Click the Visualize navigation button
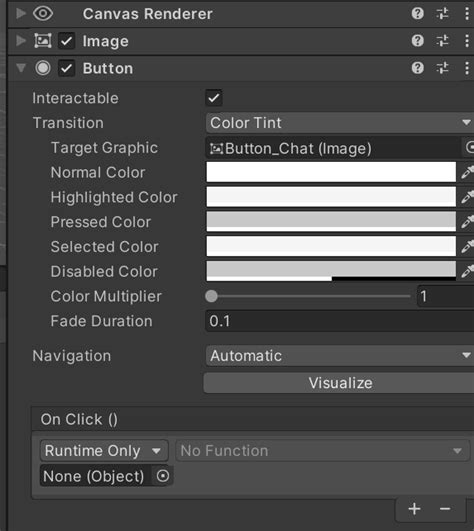 (339, 383)
